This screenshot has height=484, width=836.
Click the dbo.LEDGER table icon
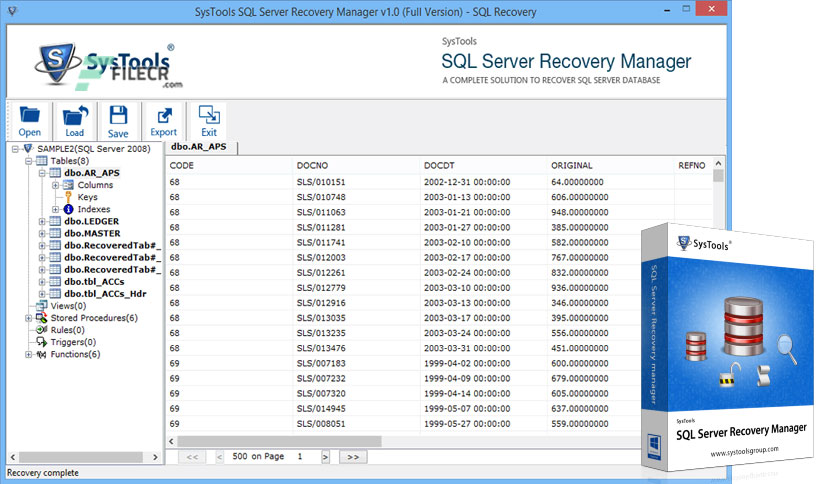click(x=55, y=221)
